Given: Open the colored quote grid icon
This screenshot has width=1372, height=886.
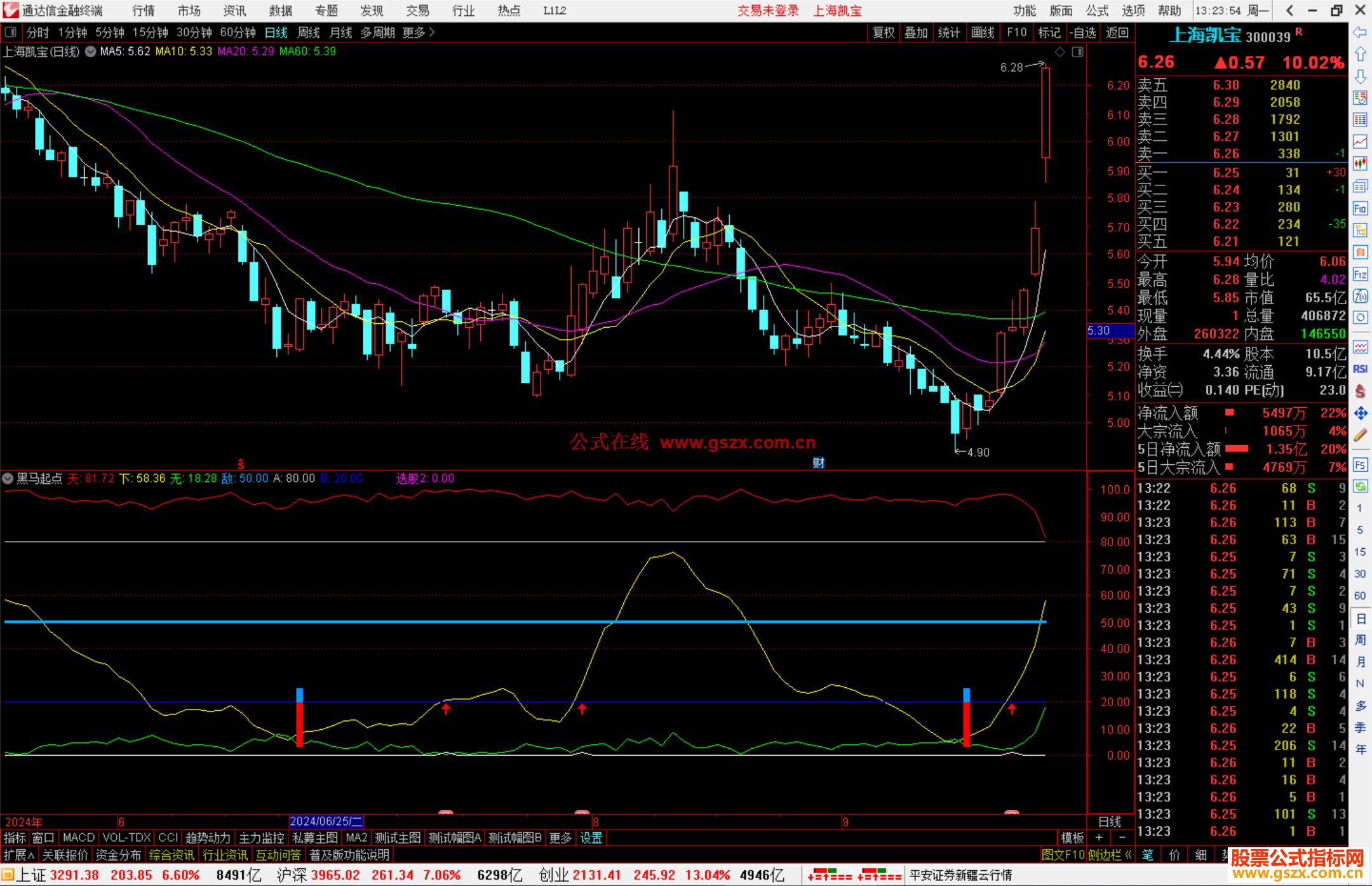Looking at the screenshot, I should (x=1360, y=120).
